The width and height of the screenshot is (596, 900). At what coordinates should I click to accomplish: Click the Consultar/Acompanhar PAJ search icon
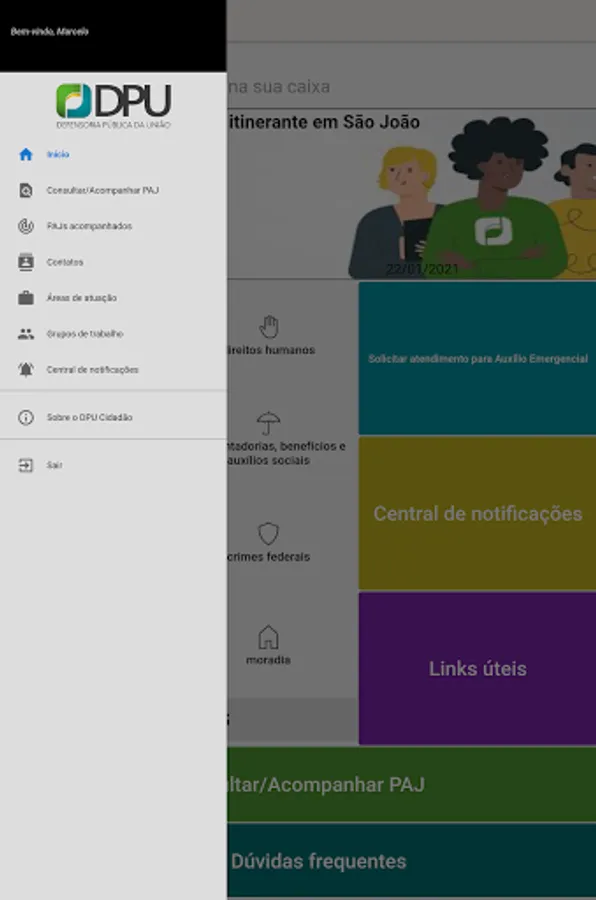[26, 190]
